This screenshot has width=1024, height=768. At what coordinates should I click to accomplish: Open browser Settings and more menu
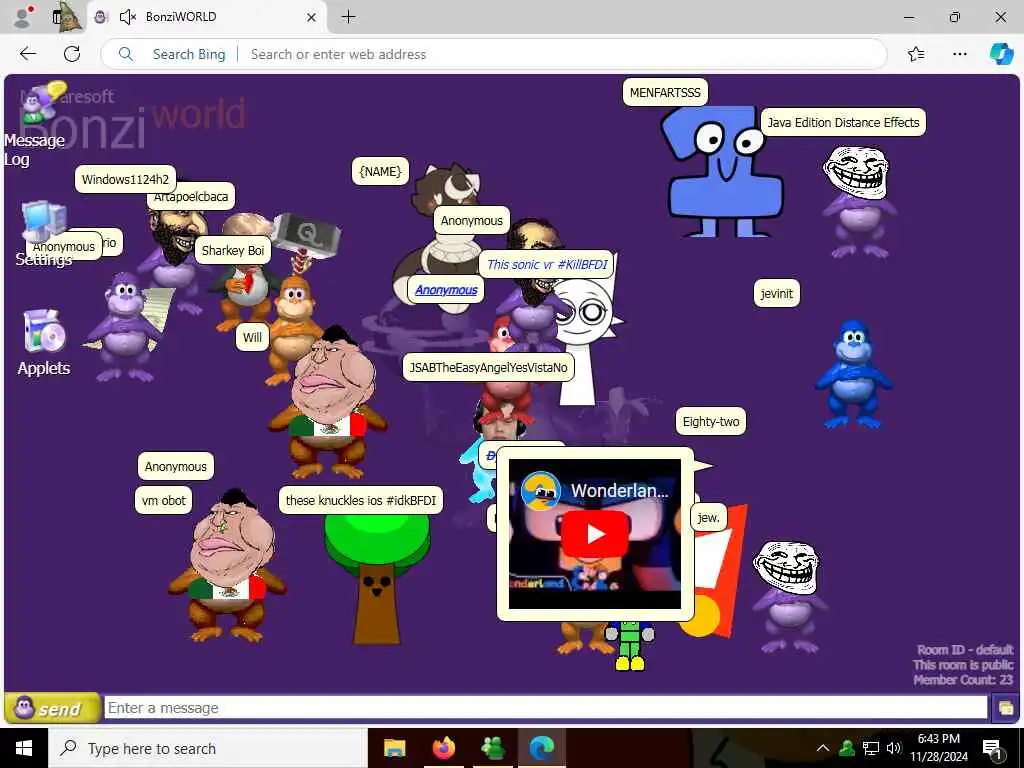pyautogui.click(x=959, y=54)
